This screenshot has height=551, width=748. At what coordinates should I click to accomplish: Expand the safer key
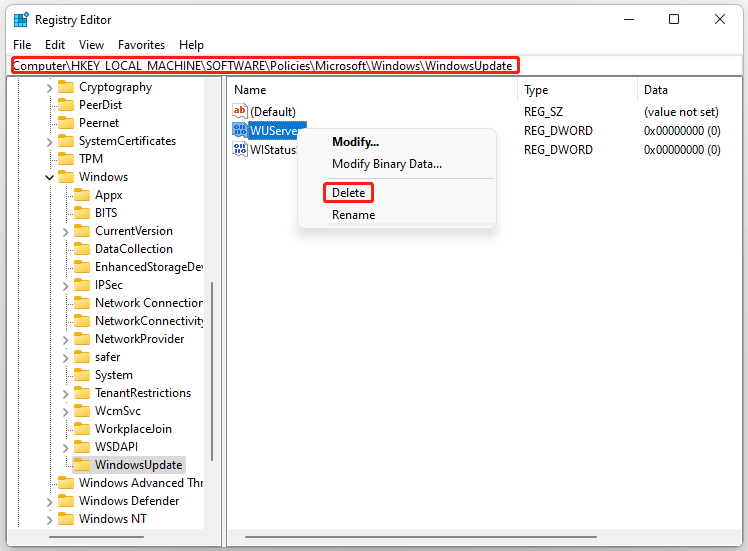[66, 358]
